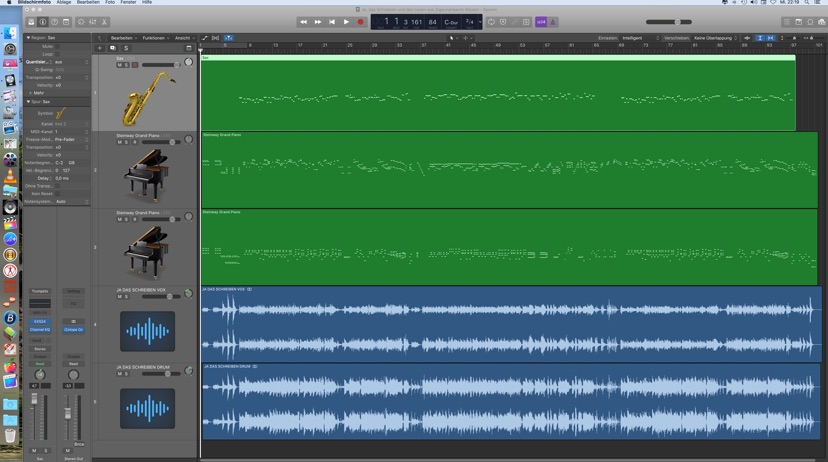Toggle horizontal auto zoom button
828x462 pixels.
click(770, 38)
